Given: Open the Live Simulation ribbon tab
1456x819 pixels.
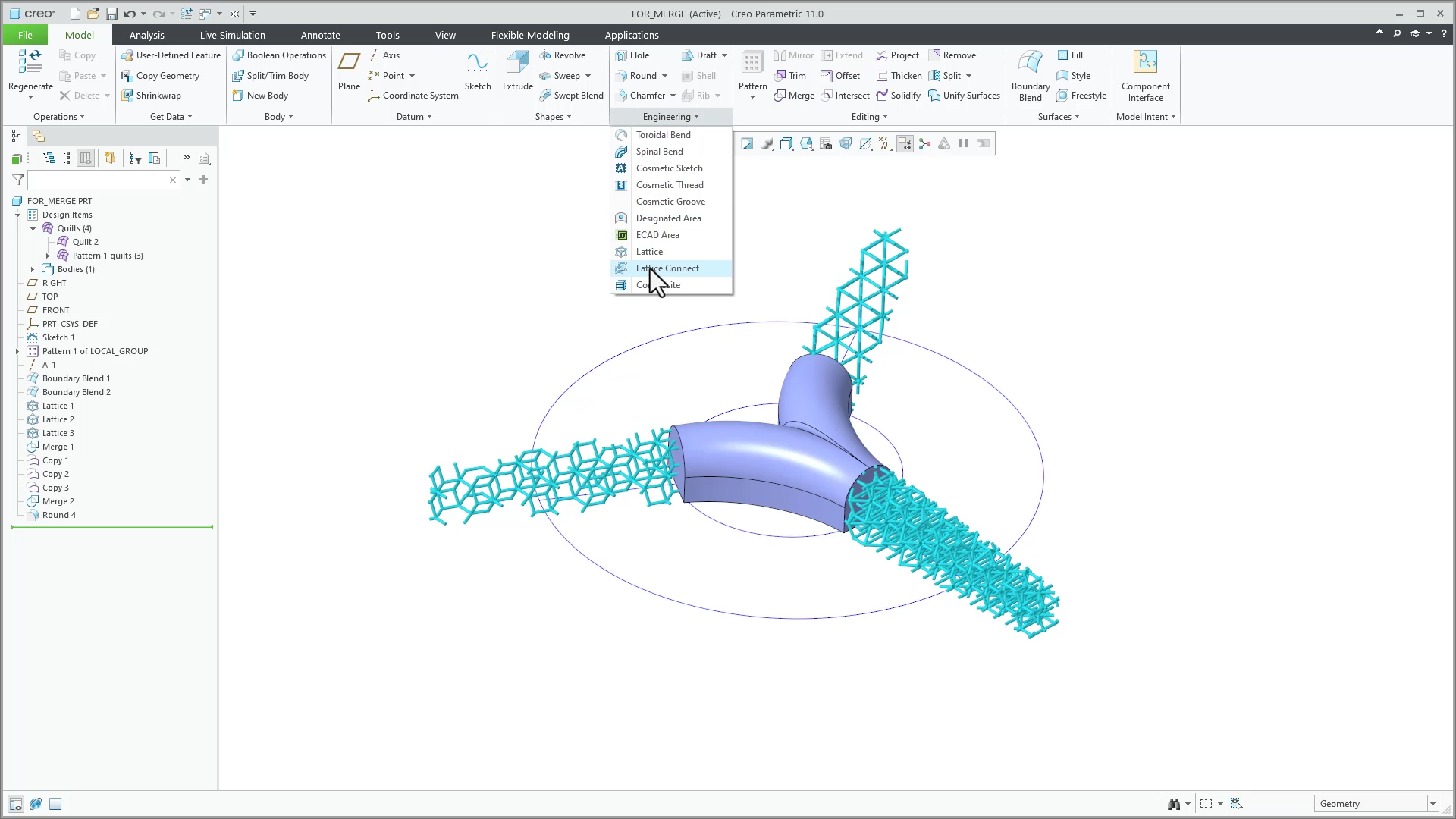Looking at the screenshot, I should click(x=232, y=35).
